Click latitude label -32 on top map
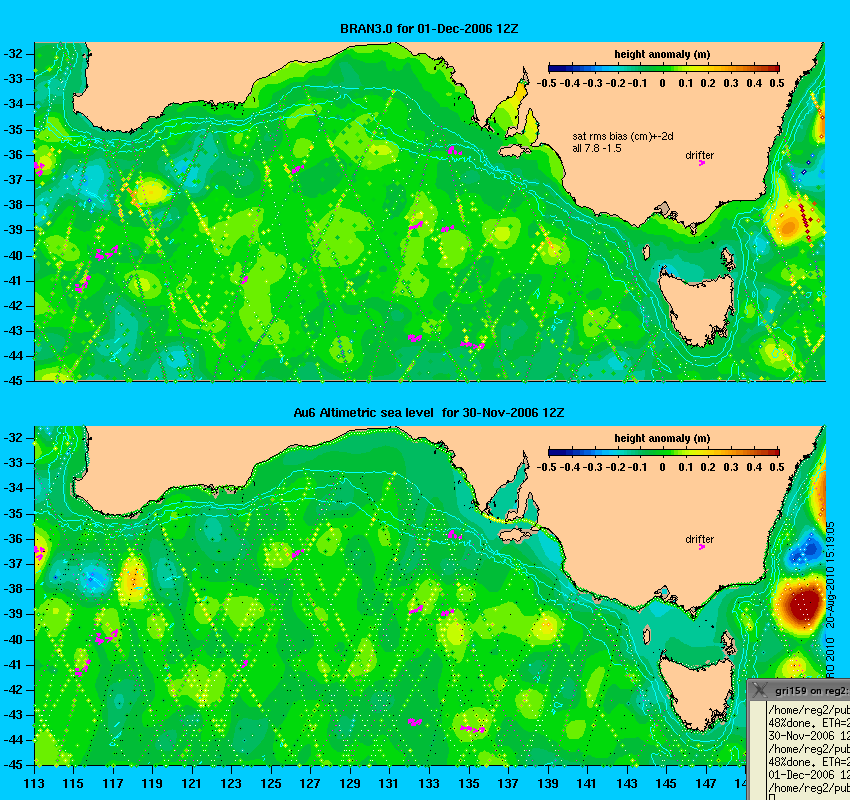 pyautogui.click(x=12, y=54)
